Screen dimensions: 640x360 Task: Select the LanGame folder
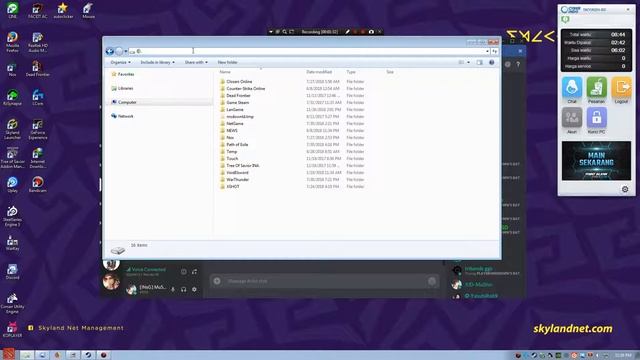point(235,109)
